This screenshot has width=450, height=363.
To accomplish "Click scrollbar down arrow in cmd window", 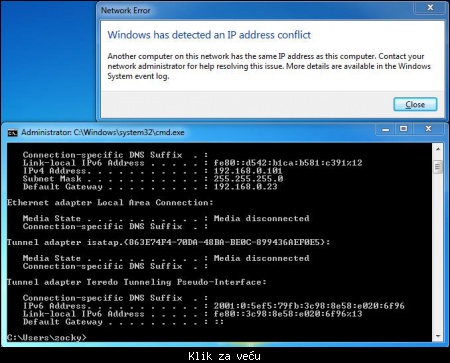I will coord(438,336).
